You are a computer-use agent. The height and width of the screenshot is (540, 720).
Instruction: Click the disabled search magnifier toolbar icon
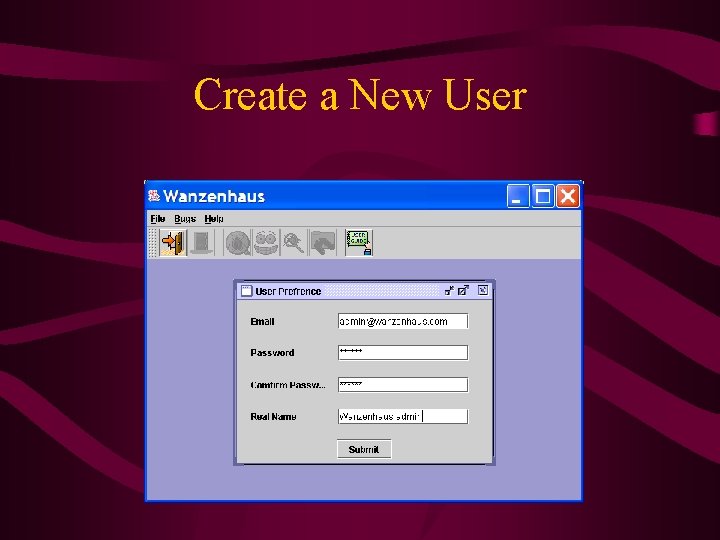pyautogui.click(x=294, y=242)
